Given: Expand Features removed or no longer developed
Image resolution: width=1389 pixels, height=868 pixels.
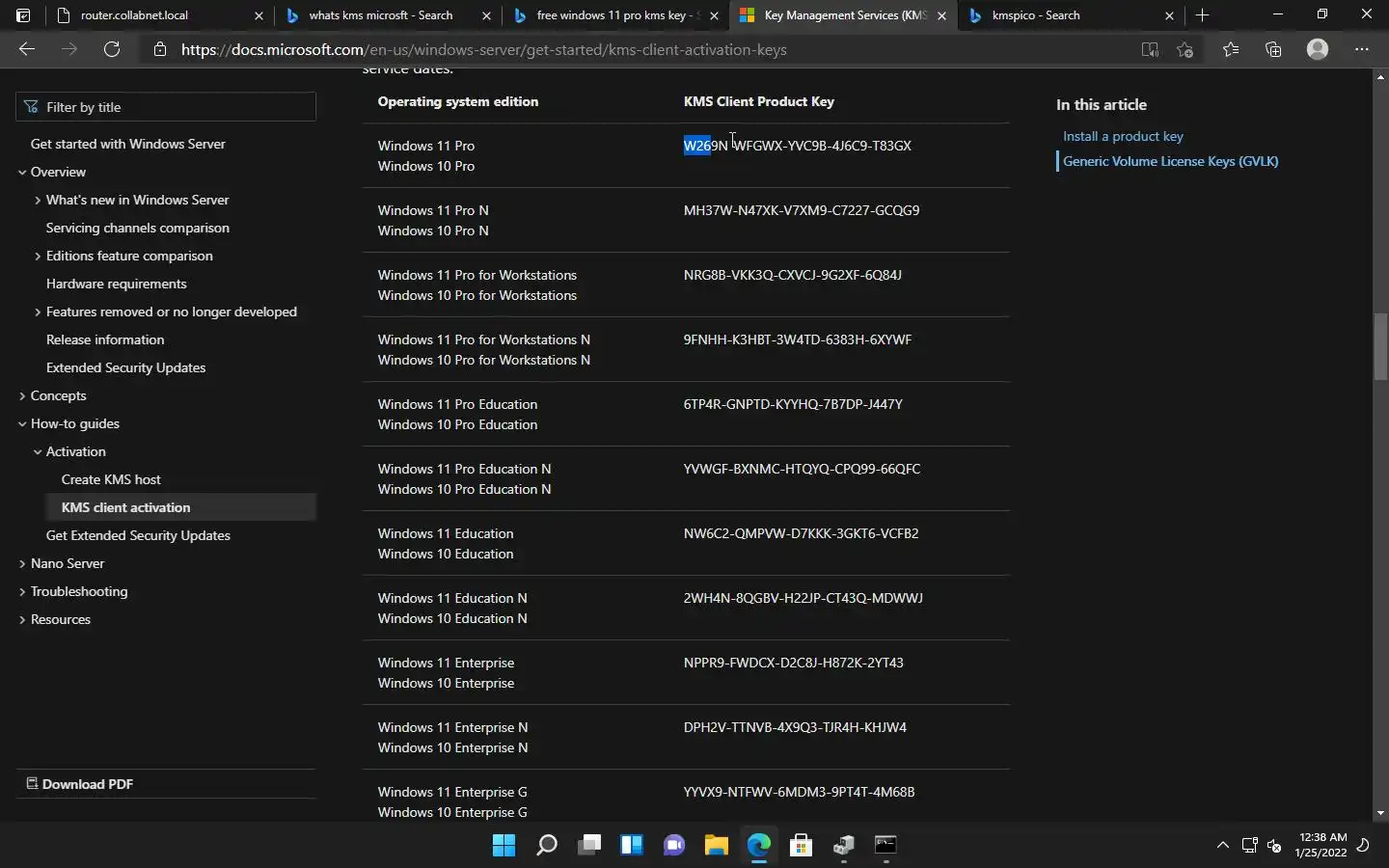Looking at the screenshot, I should pos(37,312).
